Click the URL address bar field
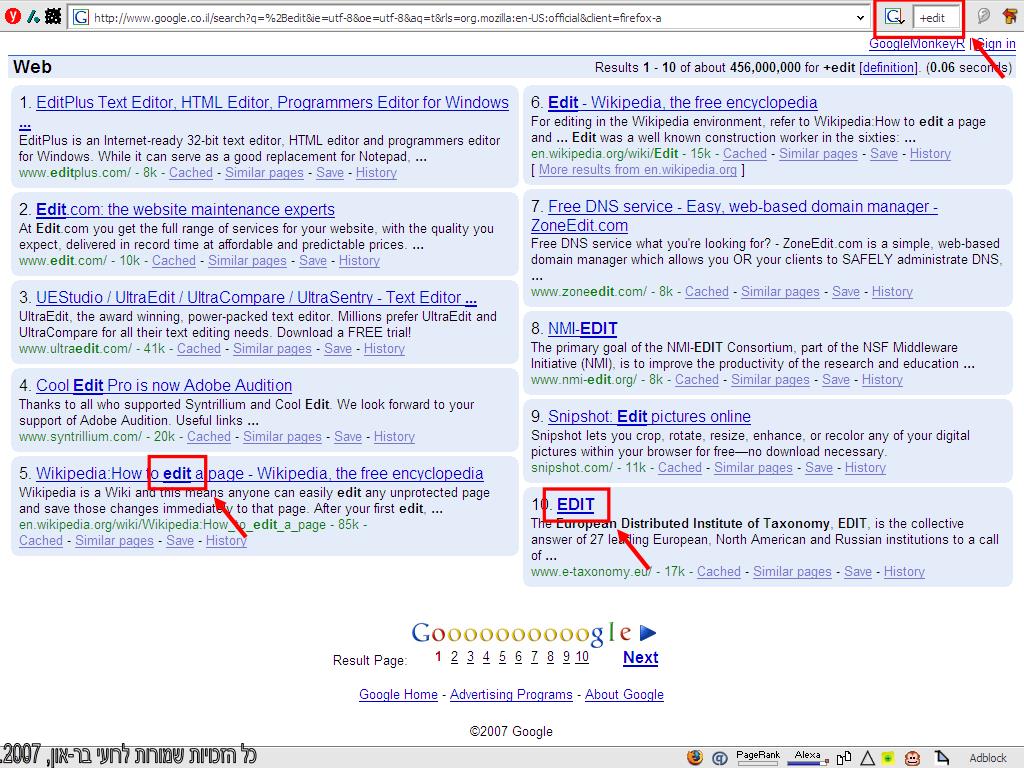The image size is (1024, 768). click(470, 18)
